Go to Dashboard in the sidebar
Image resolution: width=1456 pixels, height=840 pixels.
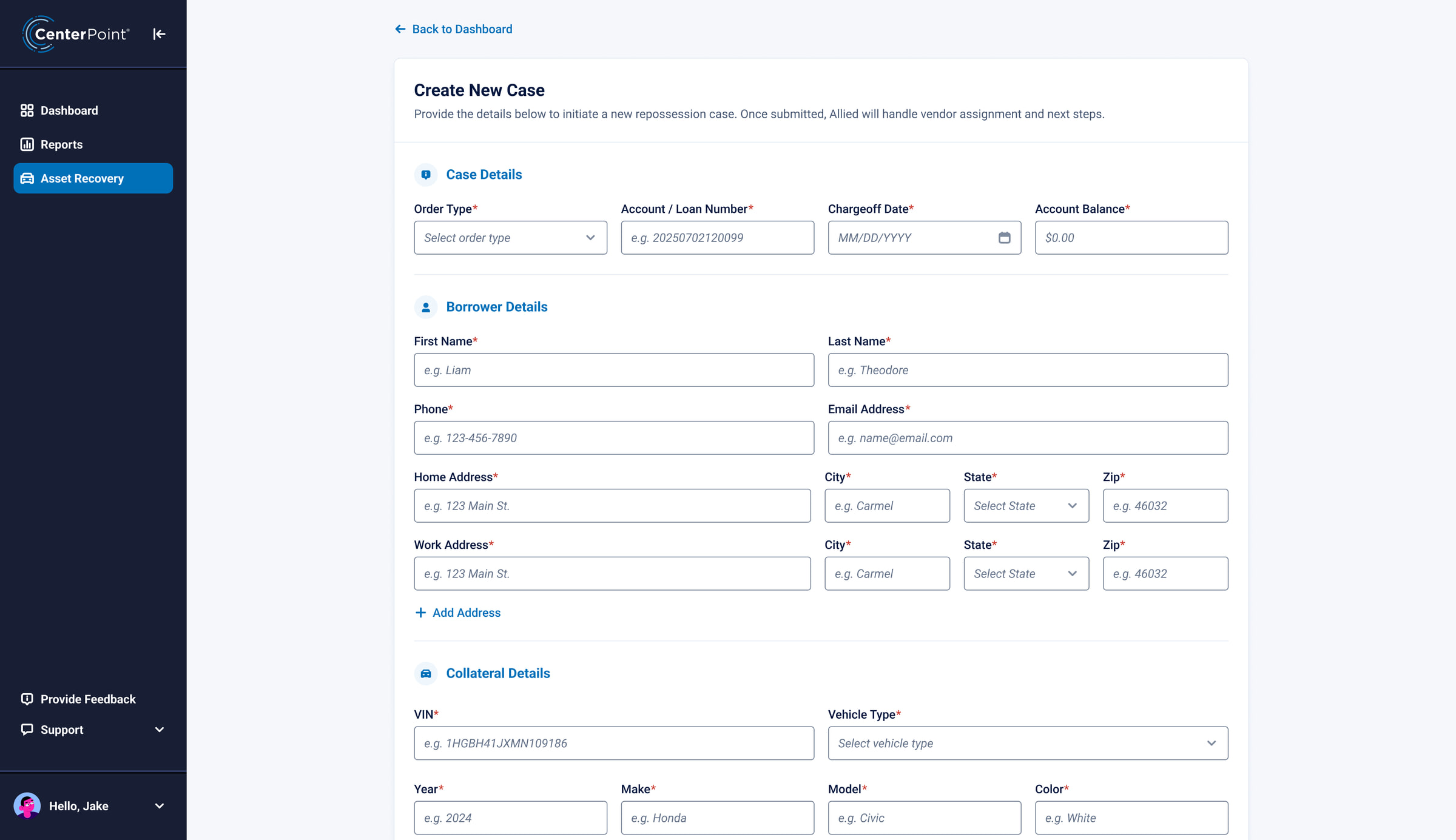click(x=93, y=110)
